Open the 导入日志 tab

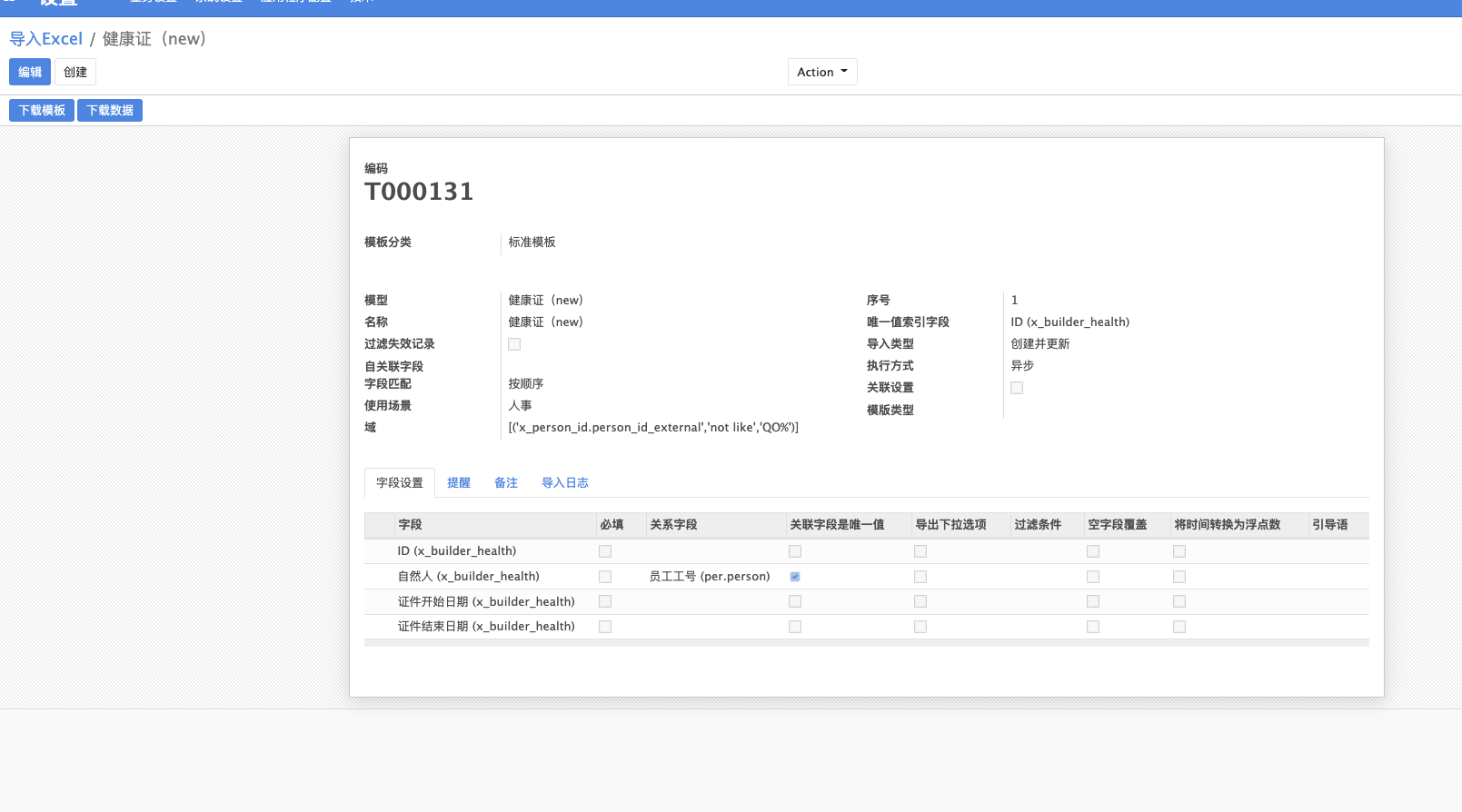(x=565, y=482)
